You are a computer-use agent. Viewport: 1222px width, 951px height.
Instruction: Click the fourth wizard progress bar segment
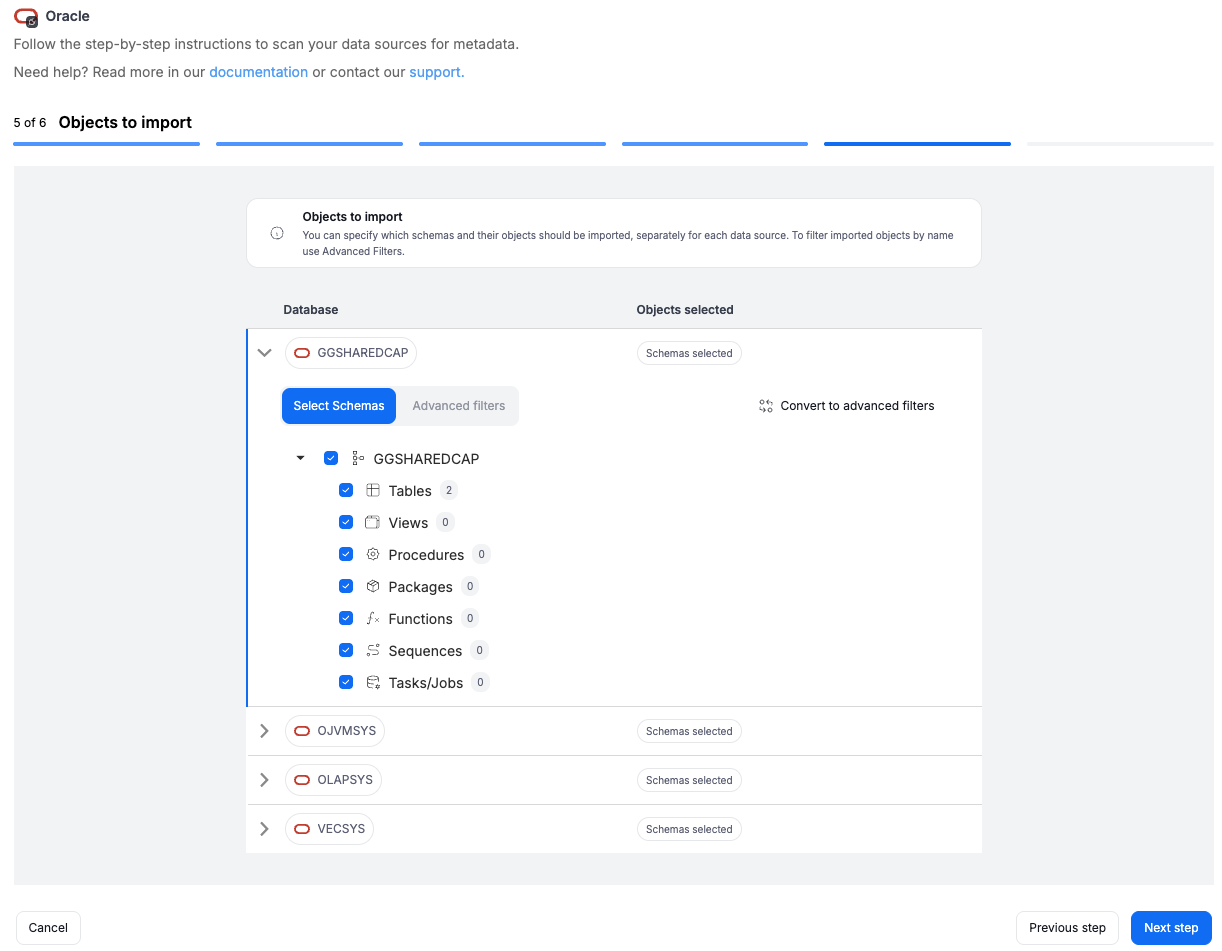click(715, 144)
